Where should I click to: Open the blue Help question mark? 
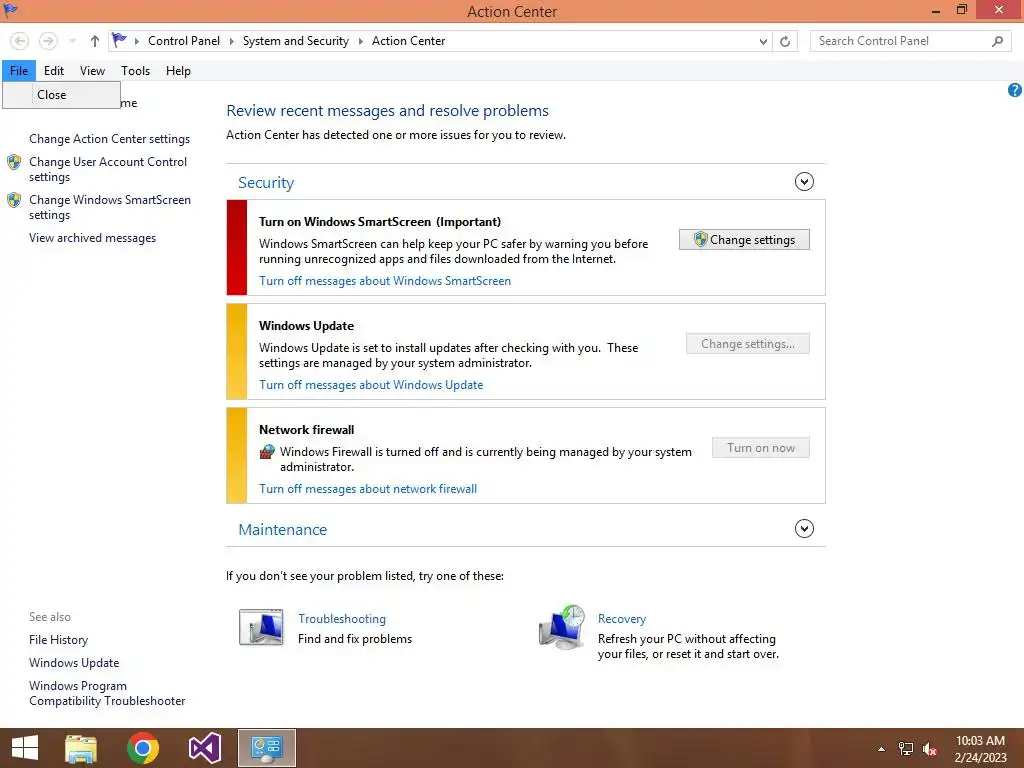pos(1014,90)
